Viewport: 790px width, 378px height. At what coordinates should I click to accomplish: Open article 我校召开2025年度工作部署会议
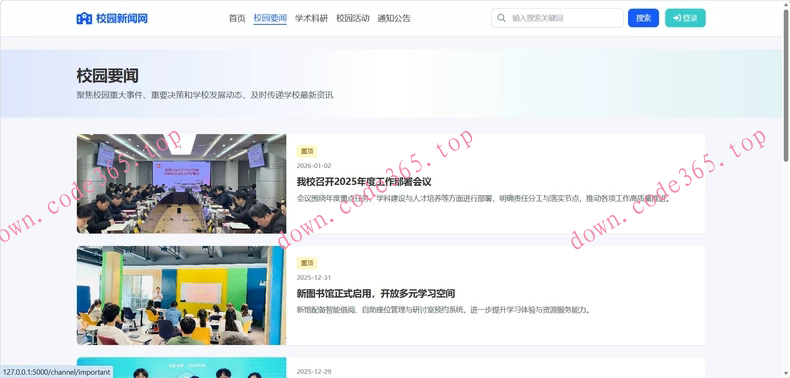(364, 181)
